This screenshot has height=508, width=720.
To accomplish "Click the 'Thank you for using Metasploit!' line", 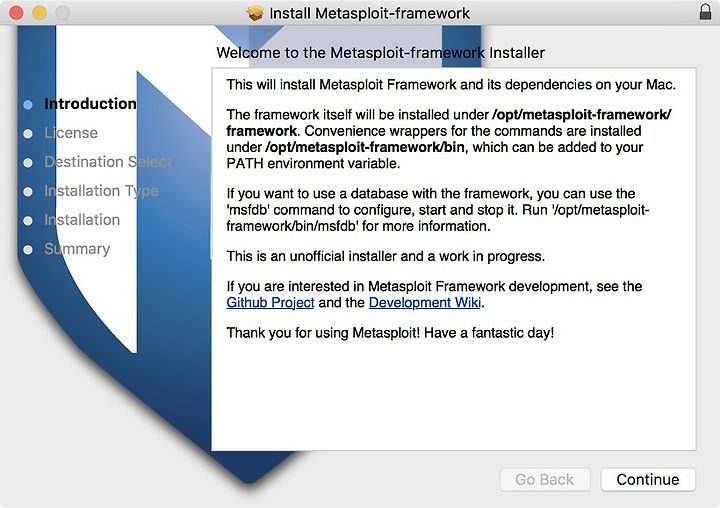I will (390, 333).
